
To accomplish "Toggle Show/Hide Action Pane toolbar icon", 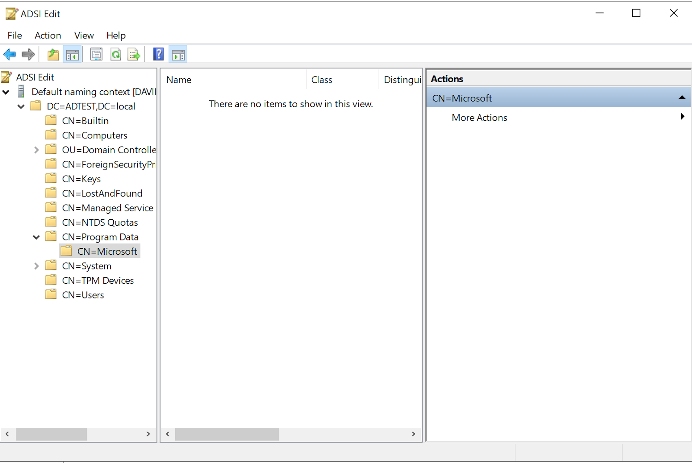I will click(x=178, y=54).
